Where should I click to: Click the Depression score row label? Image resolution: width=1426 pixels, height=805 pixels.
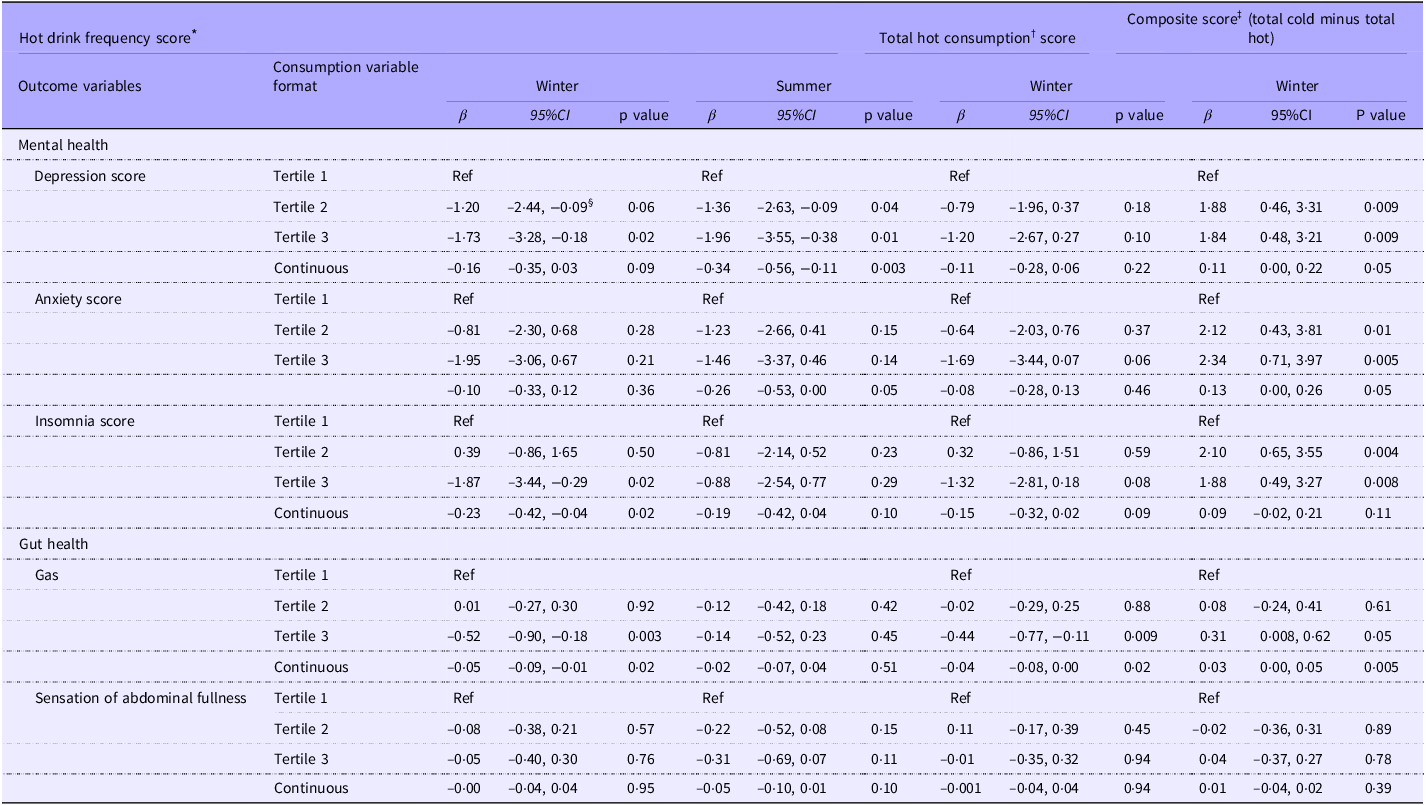point(90,176)
